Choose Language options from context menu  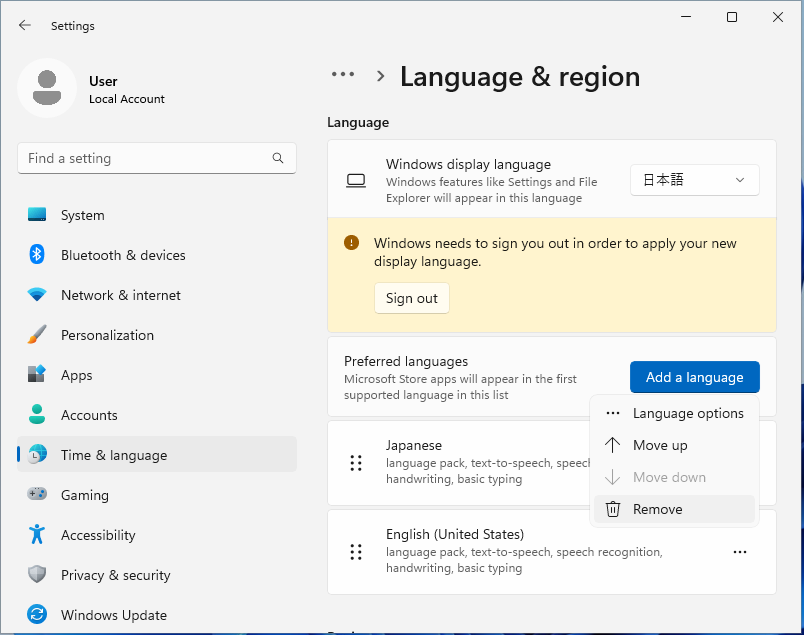coord(674,413)
